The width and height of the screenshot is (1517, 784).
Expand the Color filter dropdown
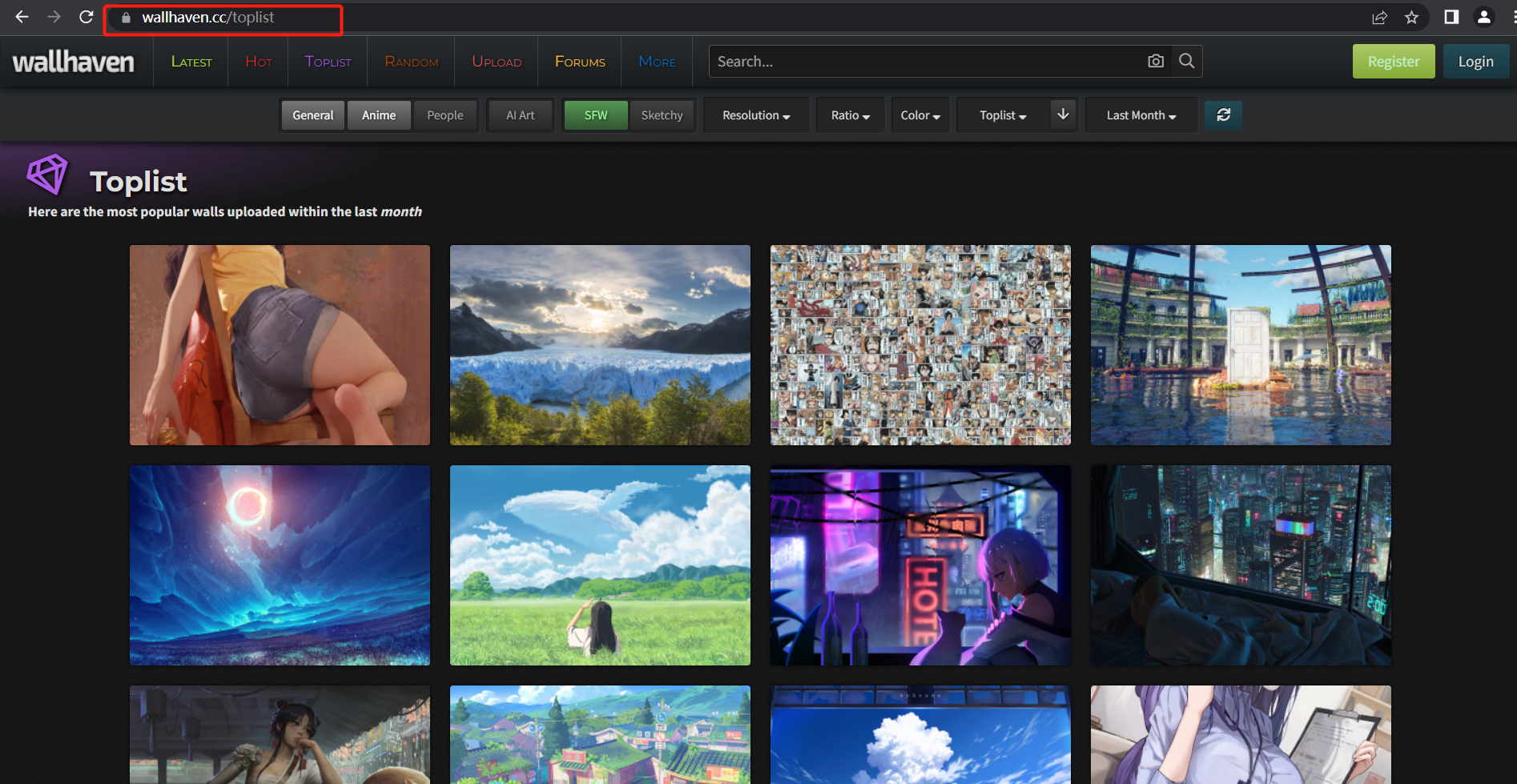click(920, 115)
